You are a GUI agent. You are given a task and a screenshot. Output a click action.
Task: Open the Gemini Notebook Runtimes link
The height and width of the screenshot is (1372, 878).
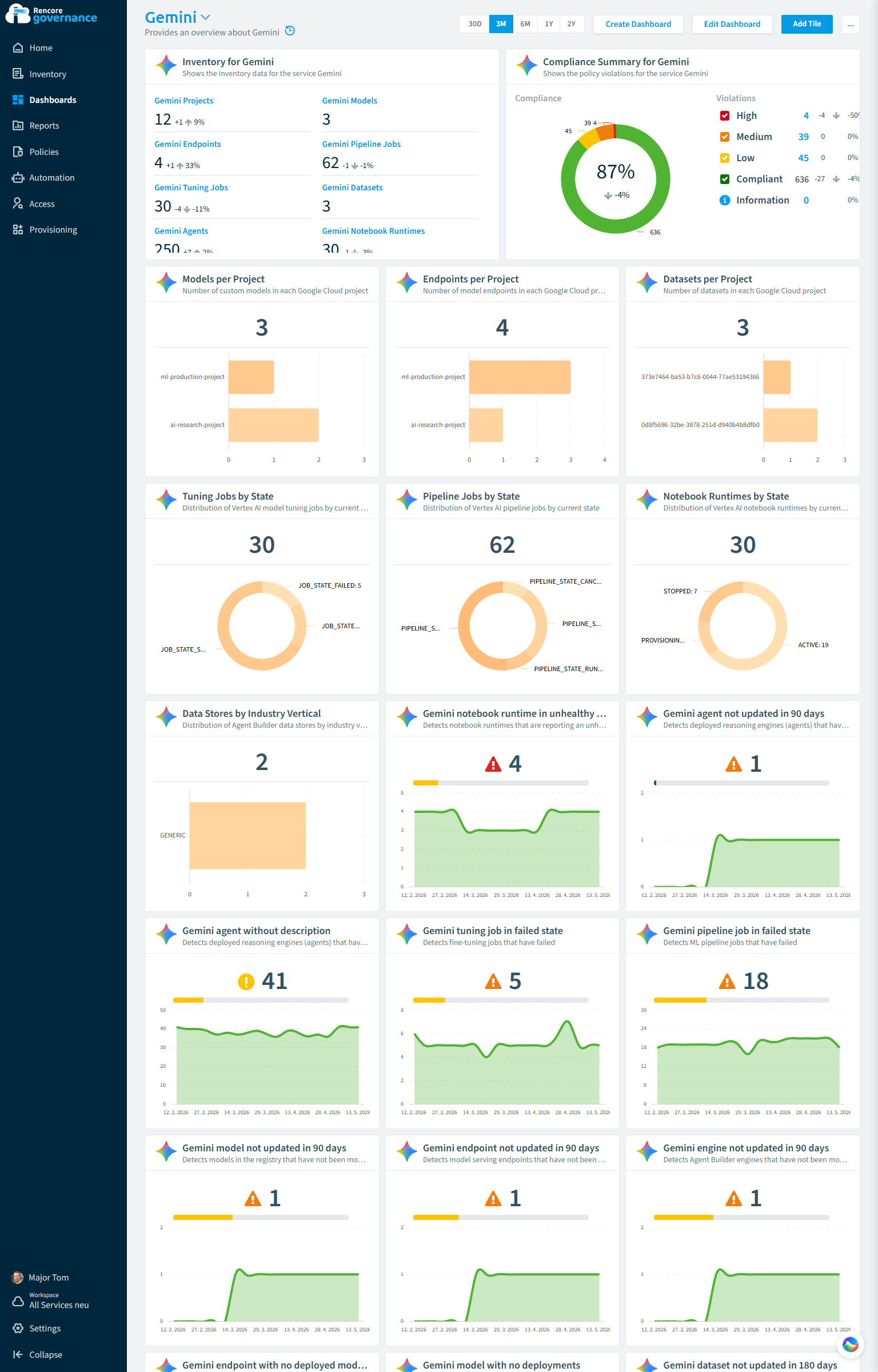coord(373,231)
